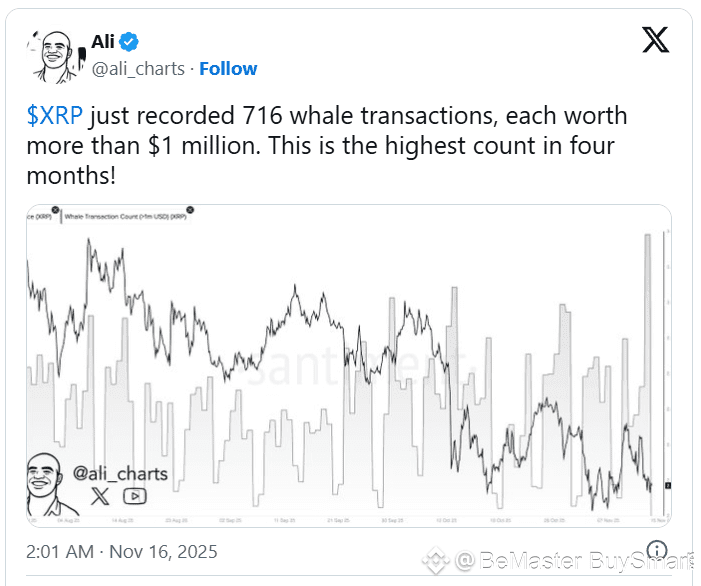Click cartoon avatar inside the chart watermark

(48, 480)
